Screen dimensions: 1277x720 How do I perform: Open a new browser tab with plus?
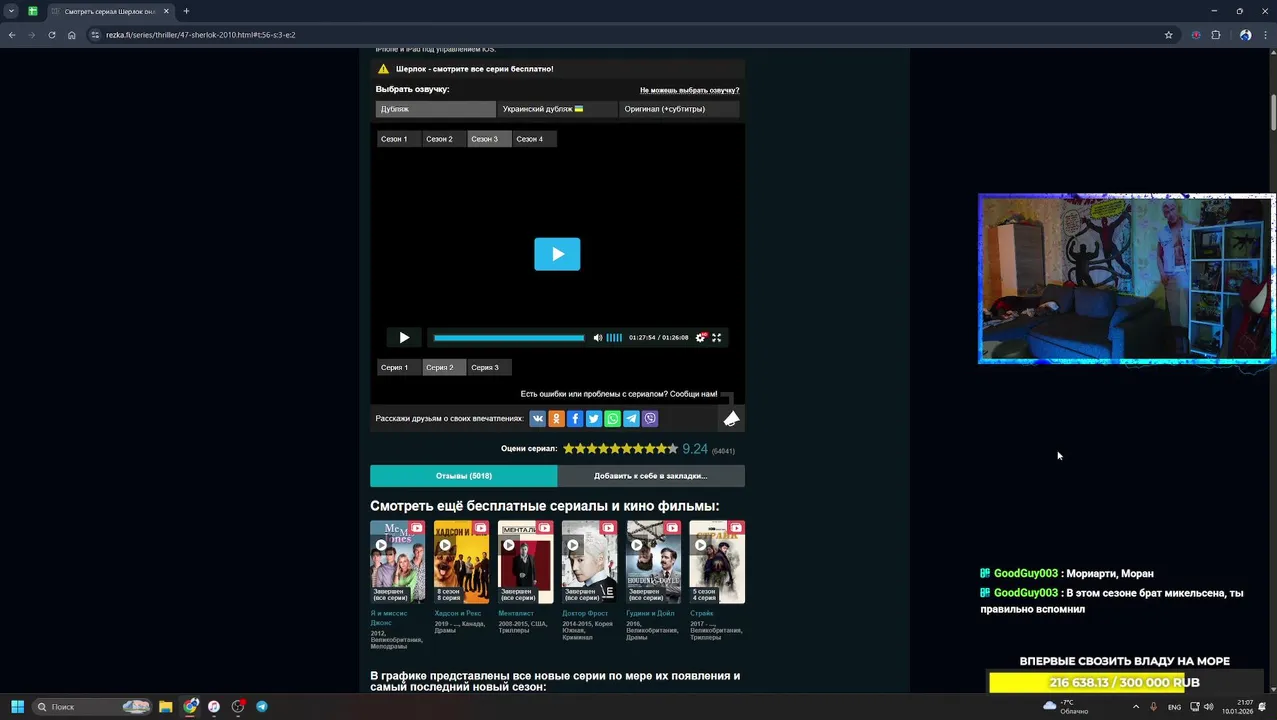[186, 11]
